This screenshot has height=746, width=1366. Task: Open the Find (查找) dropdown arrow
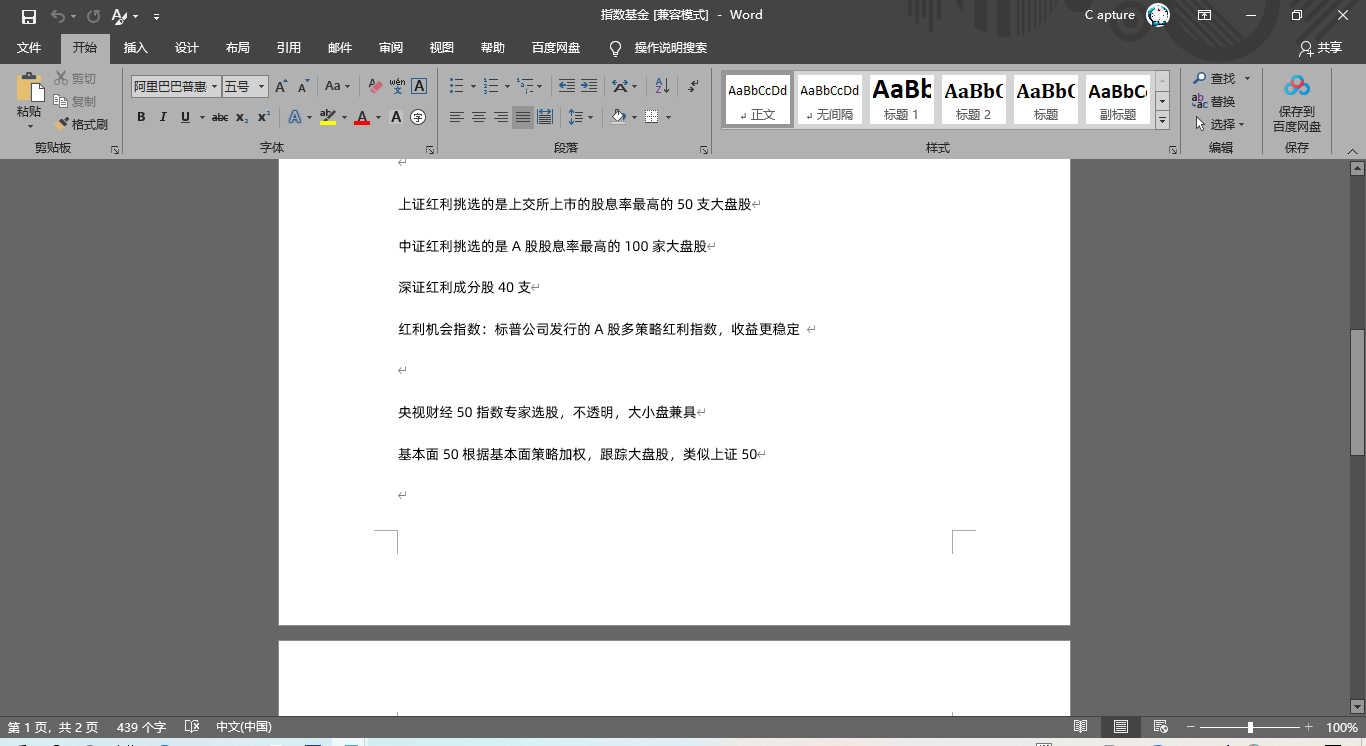click(x=1247, y=78)
